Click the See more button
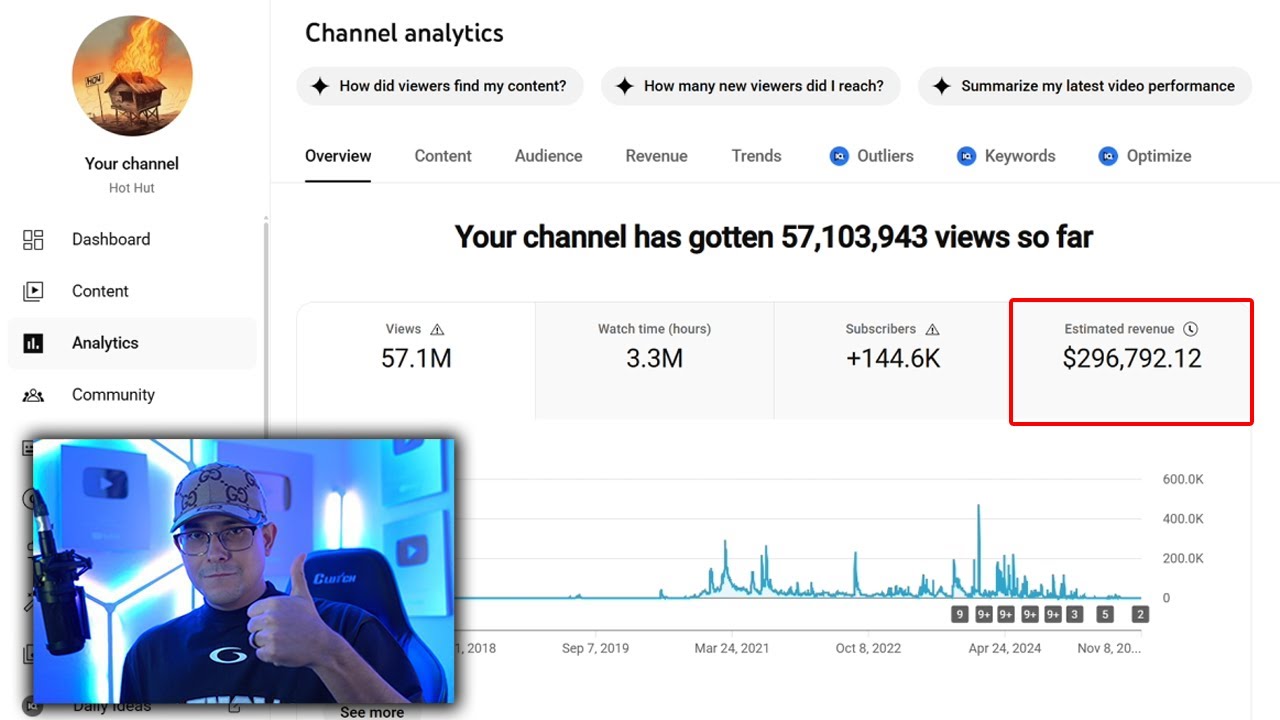 point(372,712)
